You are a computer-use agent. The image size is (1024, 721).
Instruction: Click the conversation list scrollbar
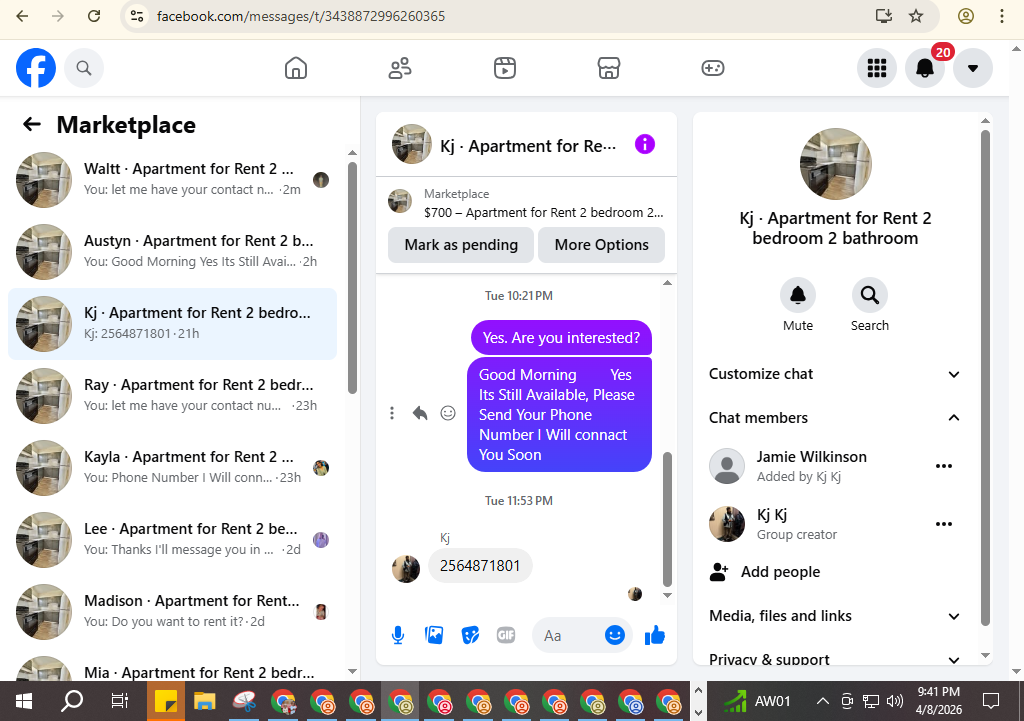coord(353,278)
